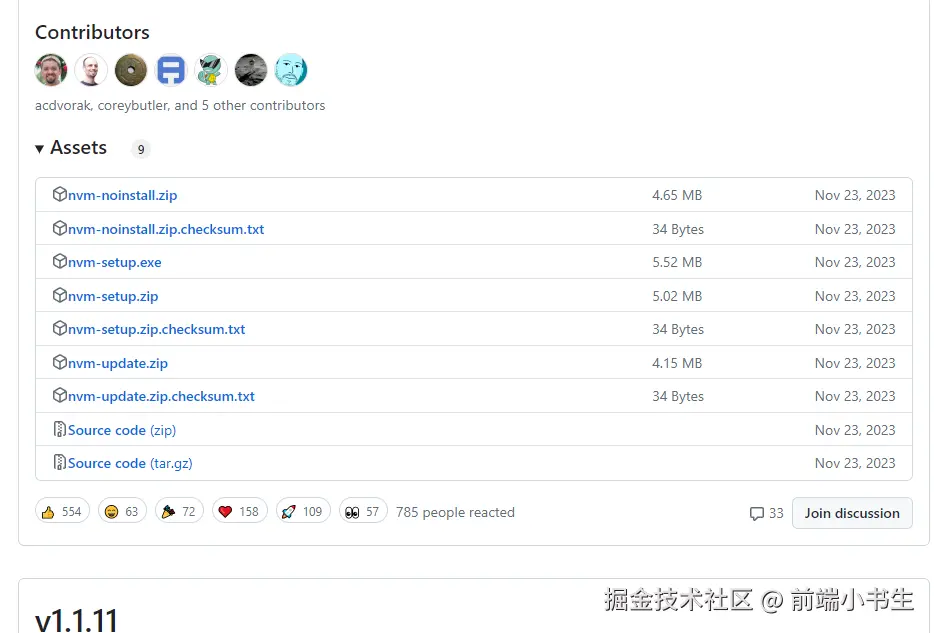Open the first contributor avatar with red background
The height and width of the screenshot is (633, 934).
click(51, 70)
